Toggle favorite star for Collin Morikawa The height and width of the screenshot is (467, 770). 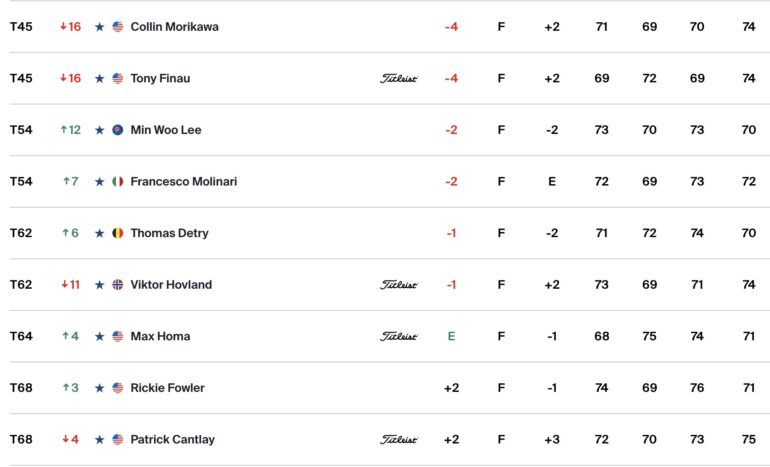click(x=100, y=27)
